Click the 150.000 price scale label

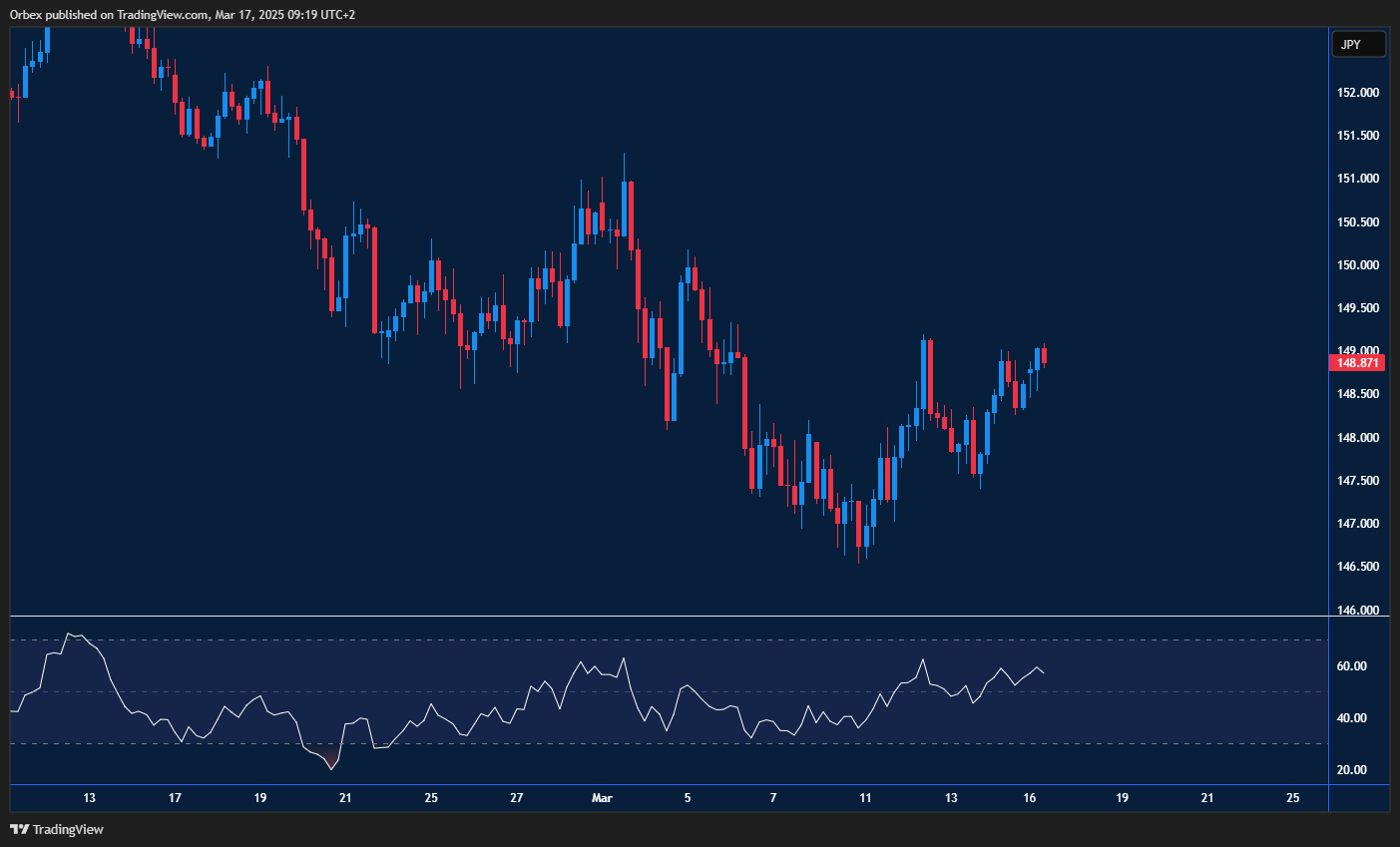[x=1358, y=265]
